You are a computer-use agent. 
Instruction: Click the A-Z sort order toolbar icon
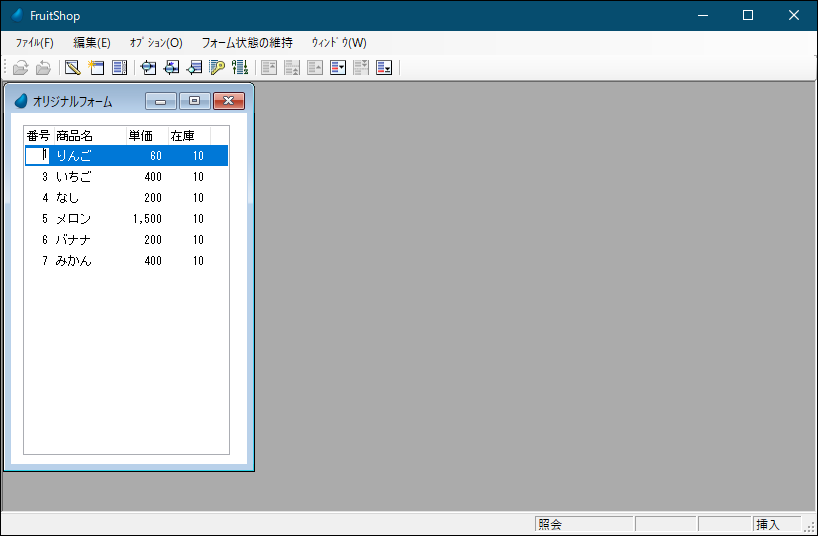pyautogui.click(x=240, y=68)
